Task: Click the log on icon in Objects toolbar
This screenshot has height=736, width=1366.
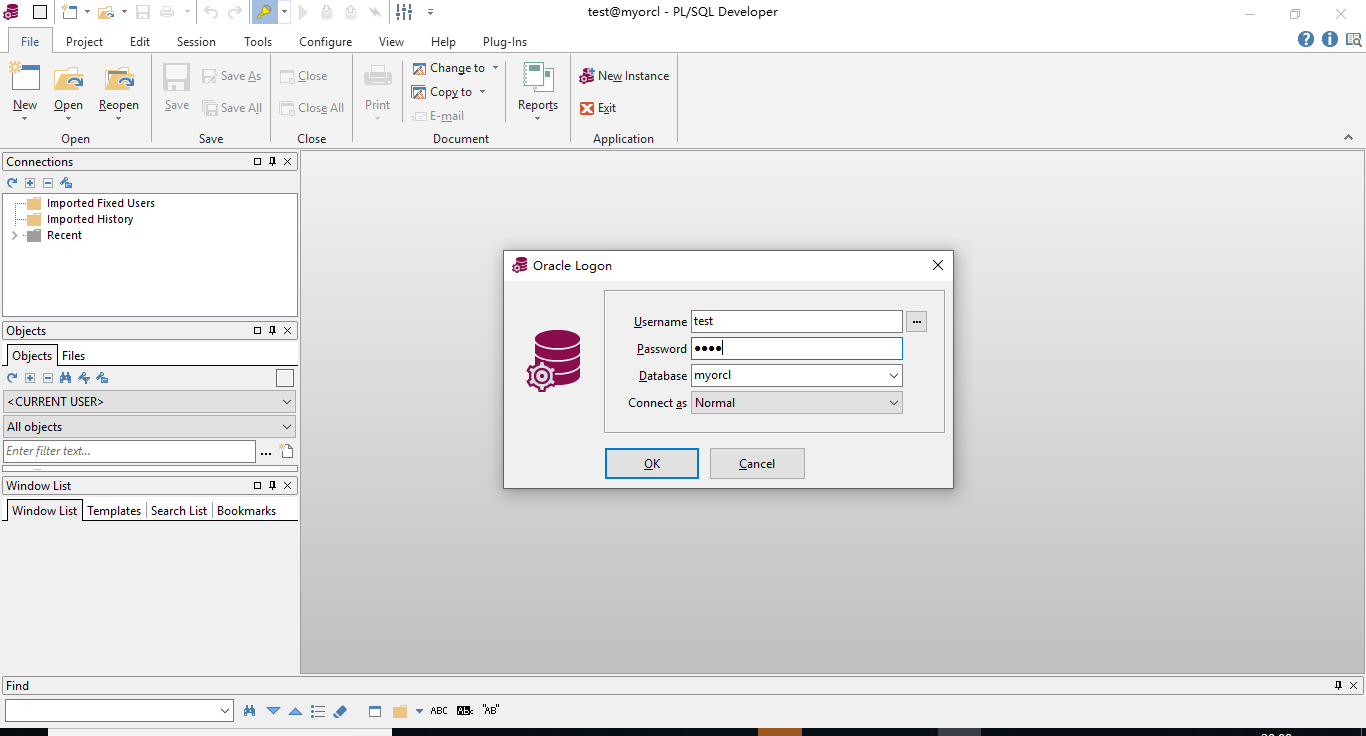Action: pyautogui.click(x=102, y=378)
